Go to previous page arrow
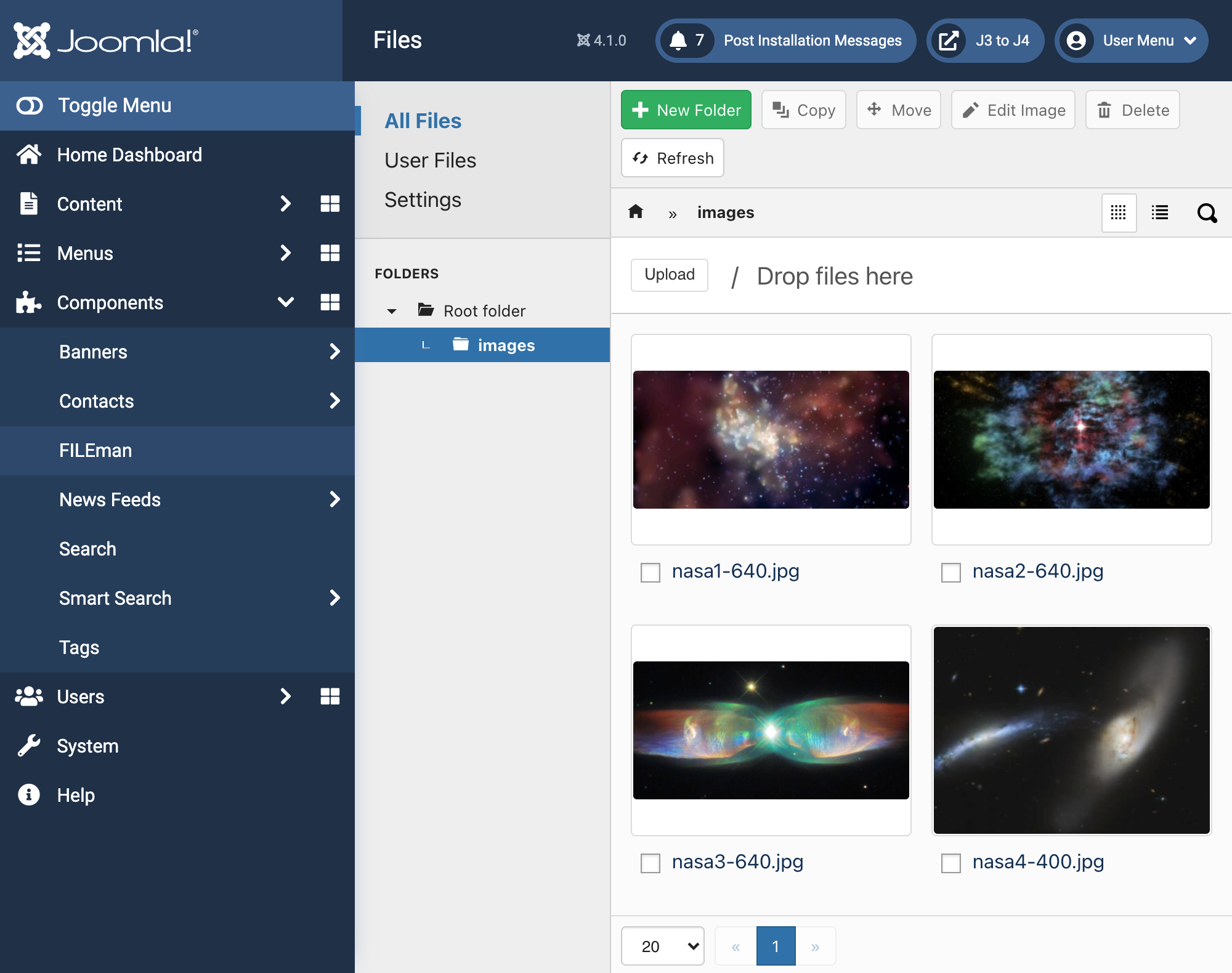1232x973 pixels. (x=736, y=946)
